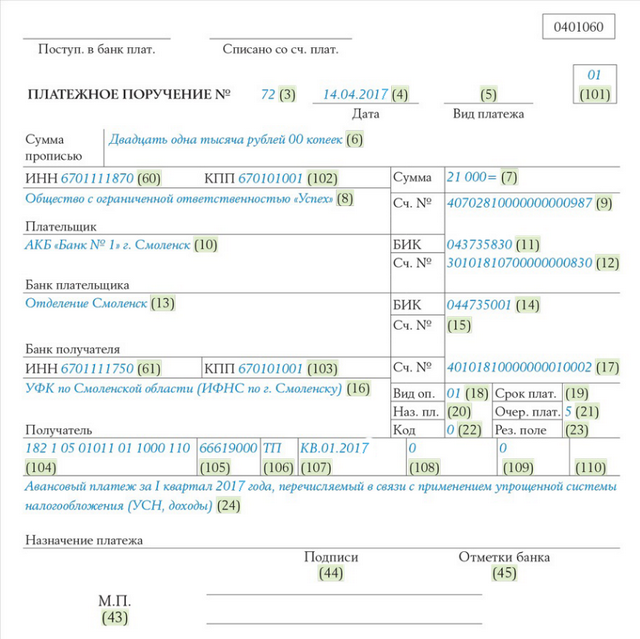Click the date field 14.04.2017
The image size is (640, 639).
pyautogui.click(x=355, y=94)
